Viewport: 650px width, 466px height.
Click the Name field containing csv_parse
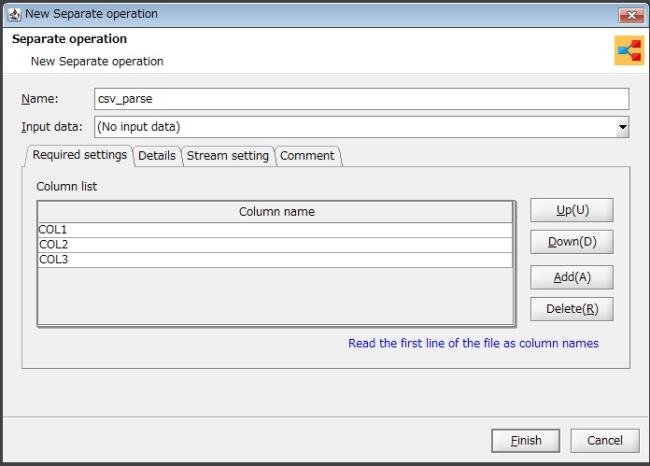click(360, 99)
